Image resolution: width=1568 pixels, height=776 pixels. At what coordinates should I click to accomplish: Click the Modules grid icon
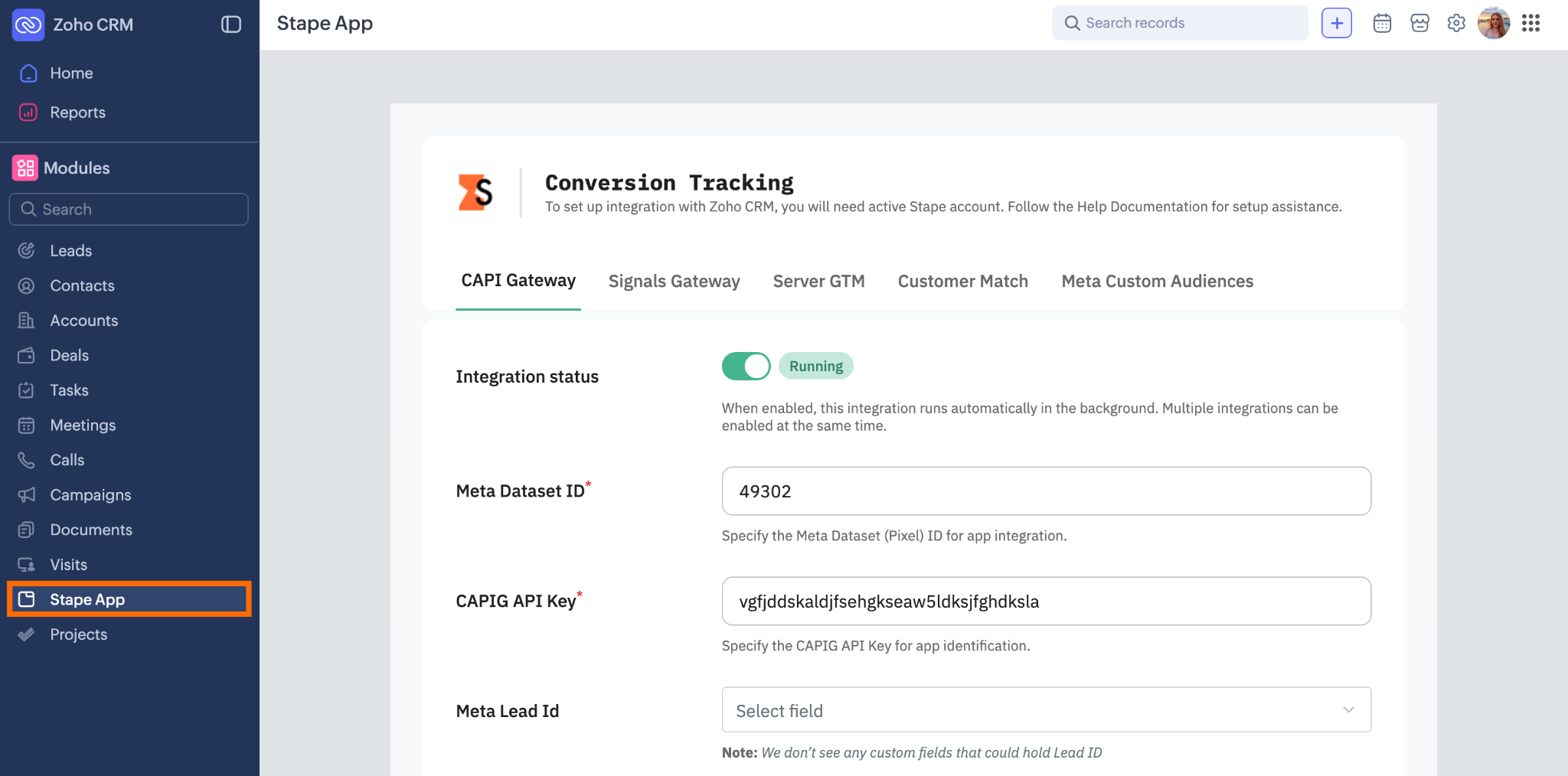(25, 168)
